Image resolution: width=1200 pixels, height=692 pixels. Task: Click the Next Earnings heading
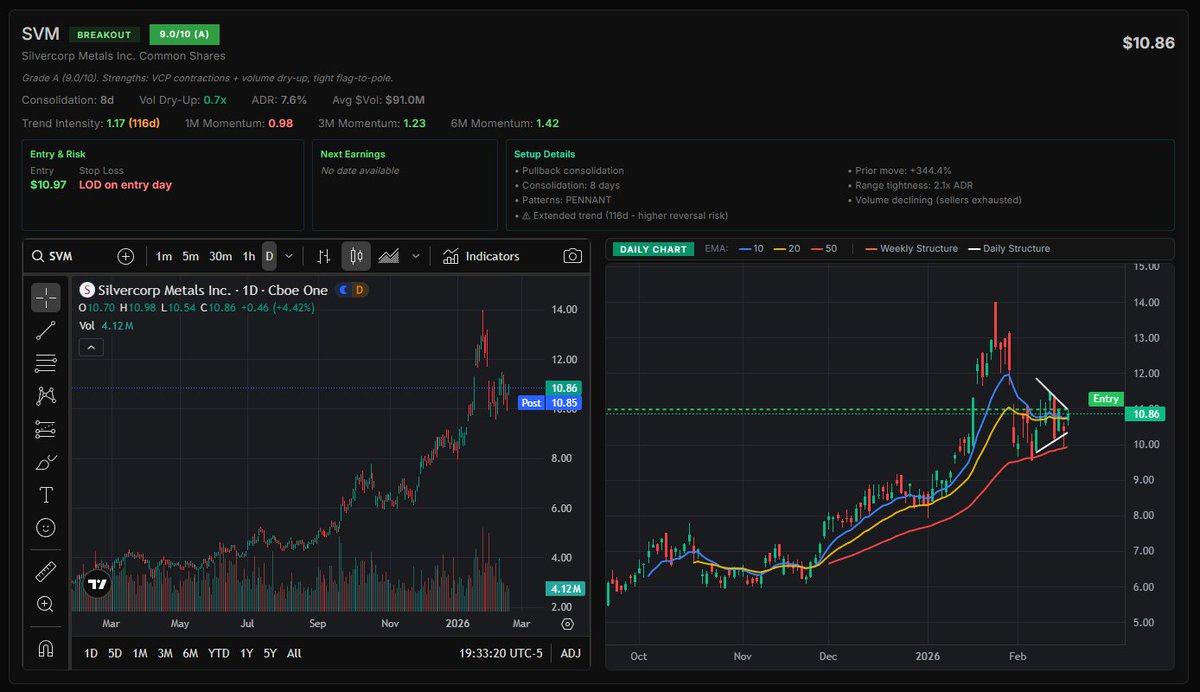point(352,154)
